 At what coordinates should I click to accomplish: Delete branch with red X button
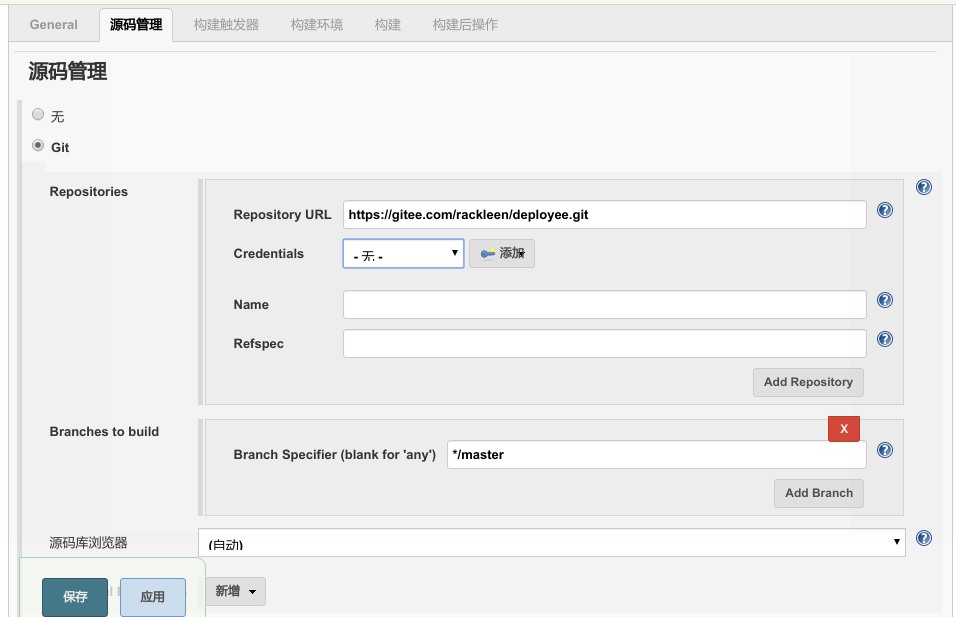point(843,429)
